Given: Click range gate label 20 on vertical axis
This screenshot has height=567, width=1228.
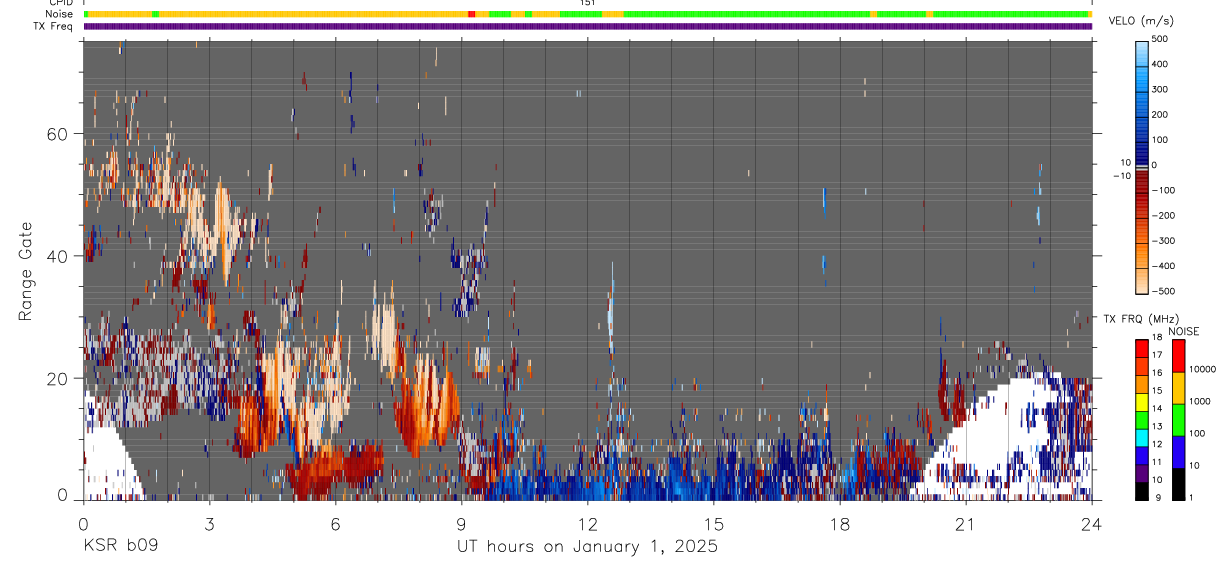Looking at the screenshot, I should (x=58, y=379).
